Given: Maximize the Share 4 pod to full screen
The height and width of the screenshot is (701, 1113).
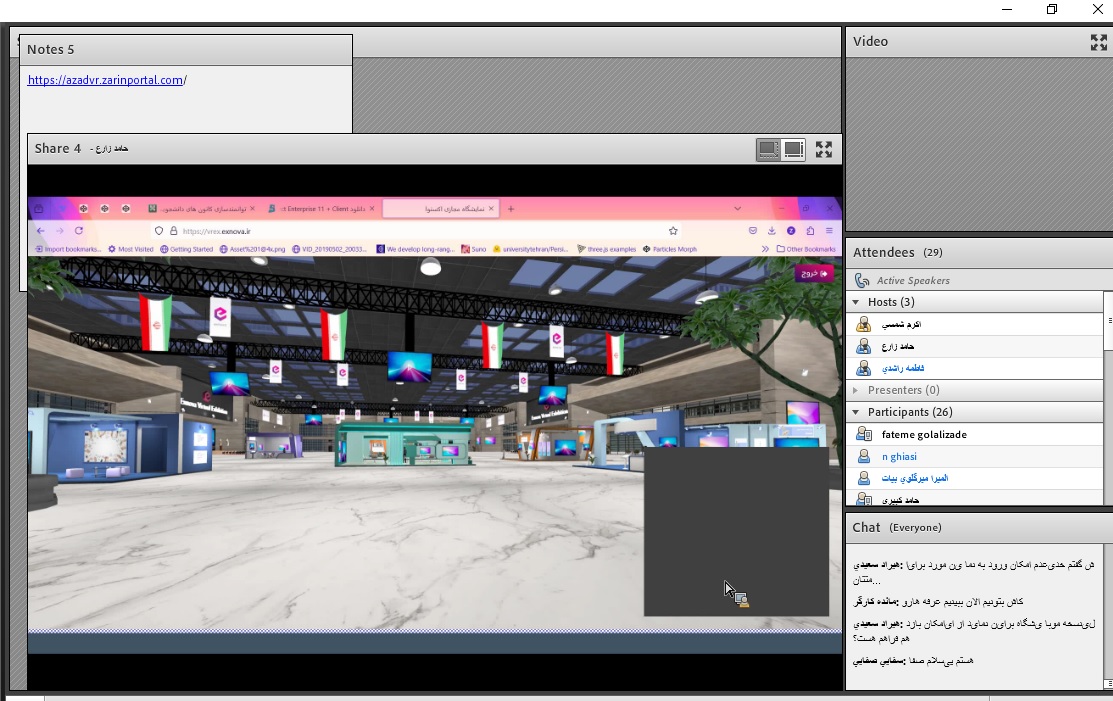Looking at the screenshot, I should coord(824,150).
